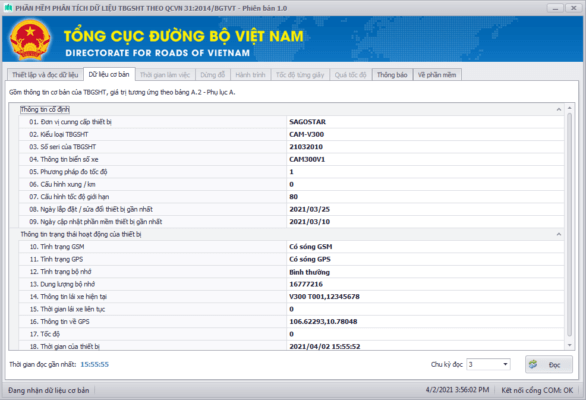Click the scrollbar up arrow
Screen dimensions: 586x400
click(570, 108)
